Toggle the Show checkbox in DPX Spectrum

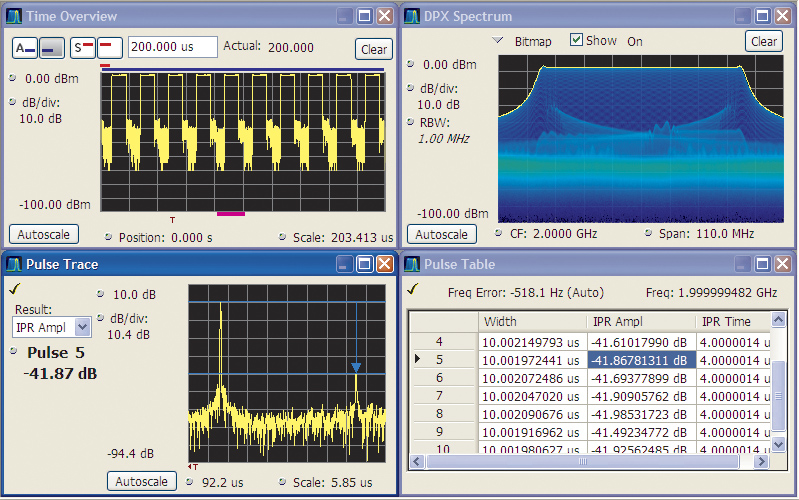[x=576, y=41]
